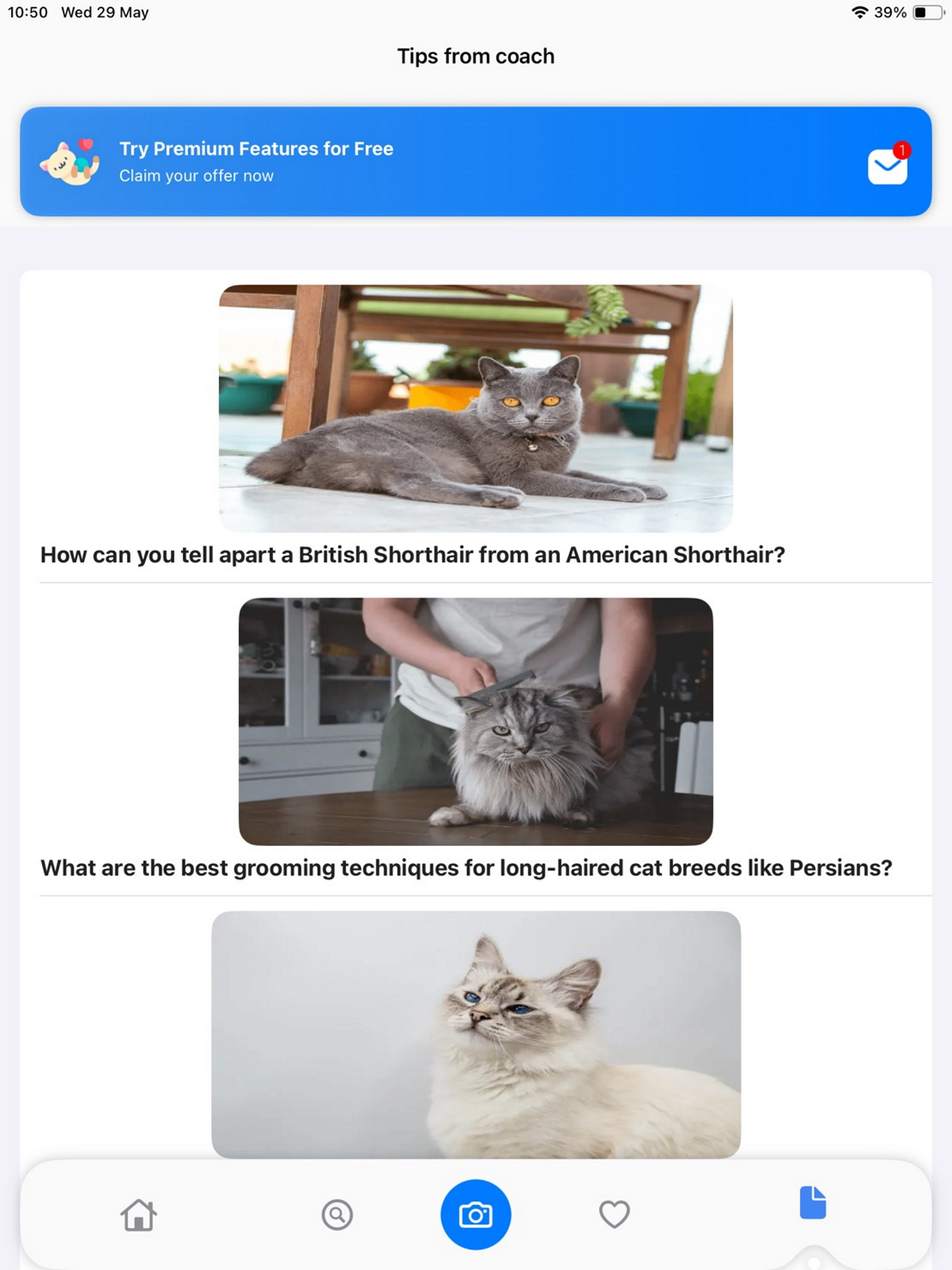Tap the "Tips from coach" title
Screen dimensions: 952x1270
pos(476,56)
